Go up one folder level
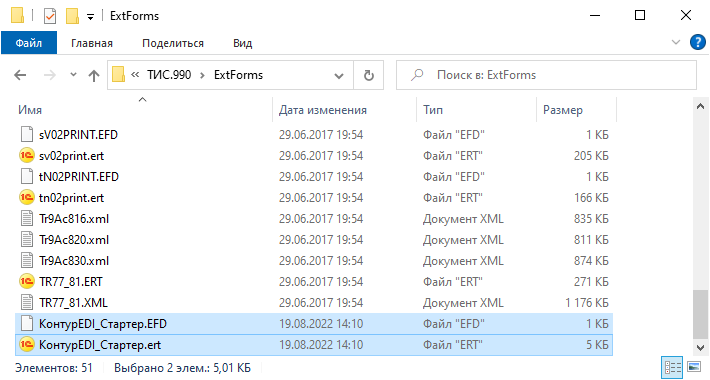710x380 pixels. click(x=94, y=75)
